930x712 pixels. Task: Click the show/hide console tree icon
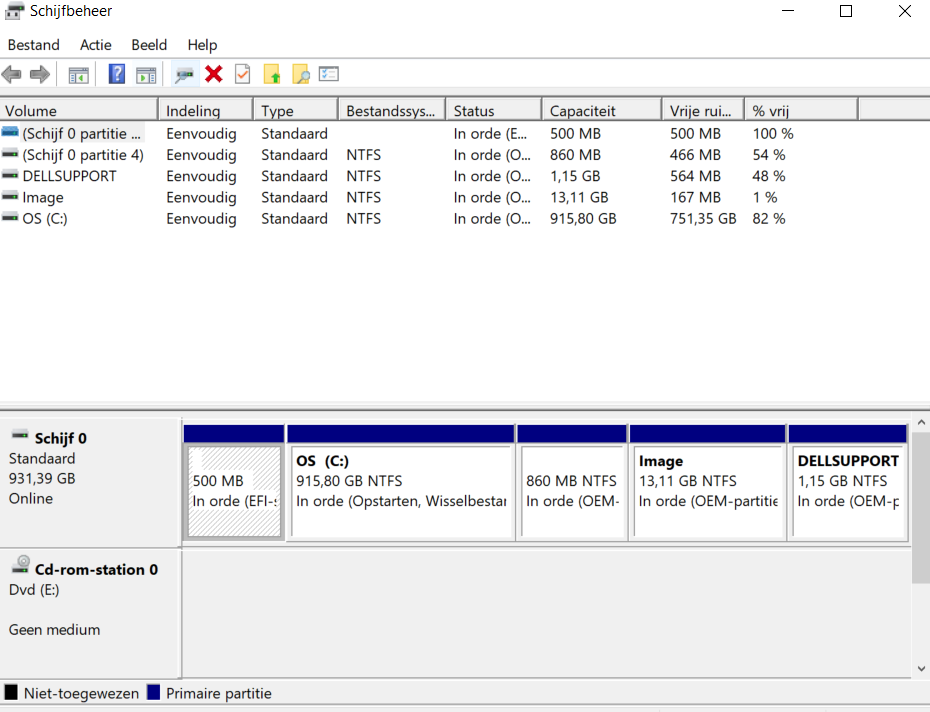coord(78,74)
